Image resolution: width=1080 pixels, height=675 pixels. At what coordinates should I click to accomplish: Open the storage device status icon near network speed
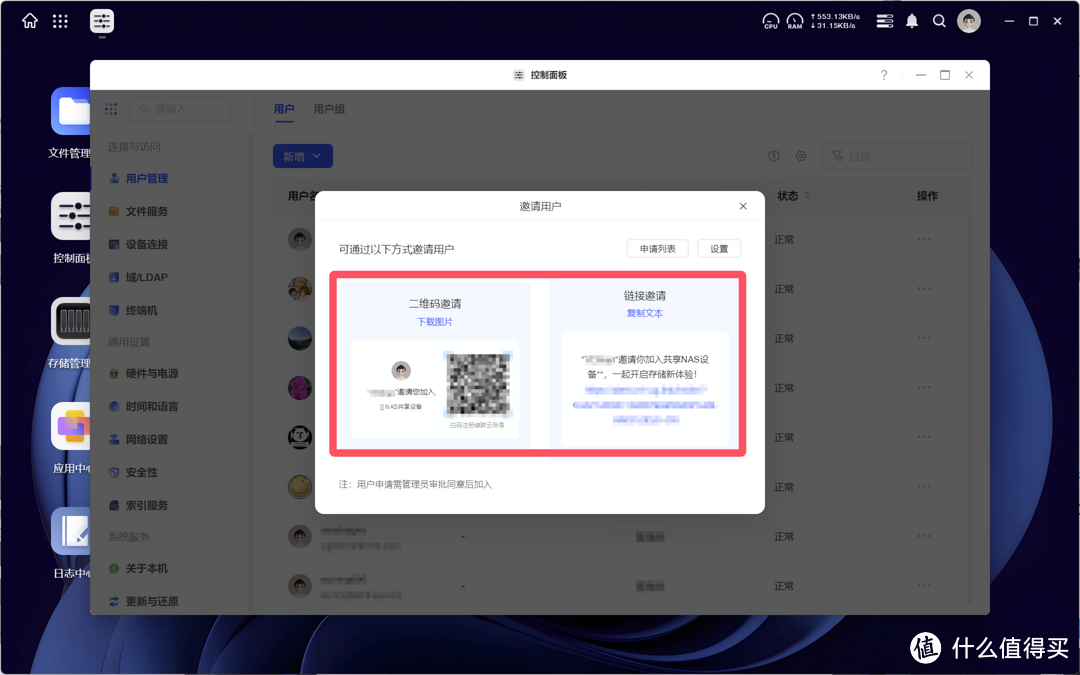coord(884,20)
